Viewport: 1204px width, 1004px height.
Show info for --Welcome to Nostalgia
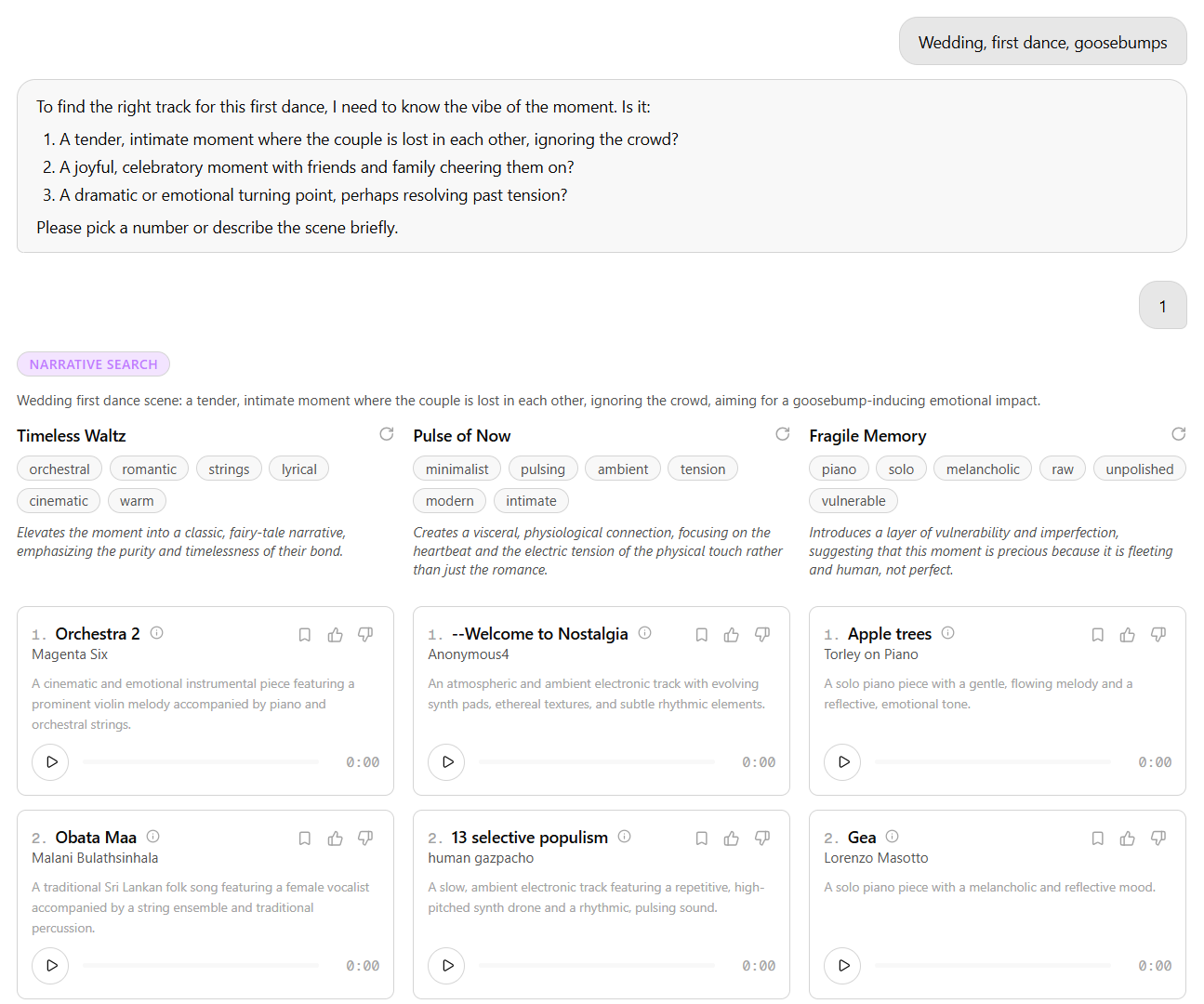tap(645, 633)
